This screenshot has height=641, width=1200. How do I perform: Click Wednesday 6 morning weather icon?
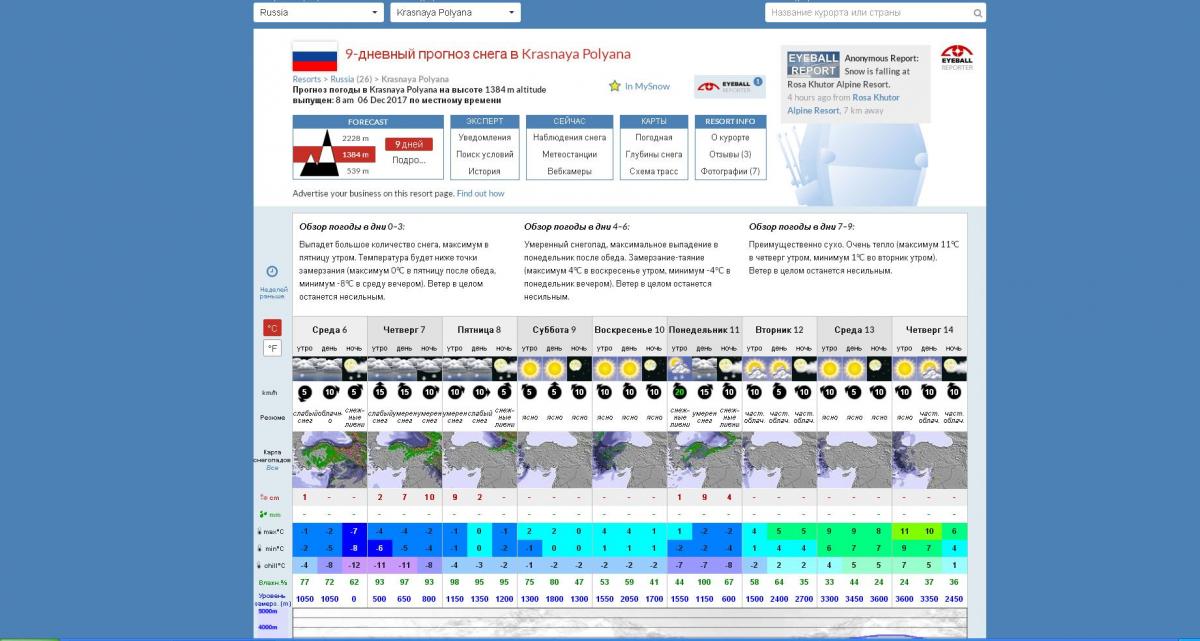point(305,368)
